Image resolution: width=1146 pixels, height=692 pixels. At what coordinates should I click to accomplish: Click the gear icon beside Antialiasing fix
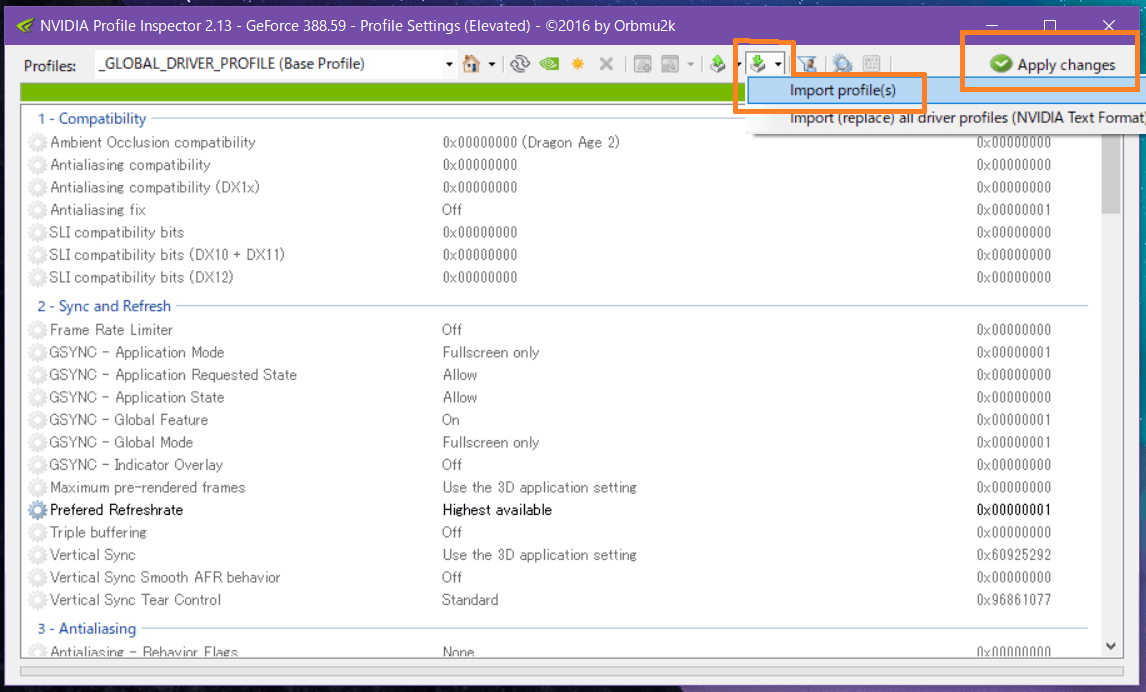[x=37, y=210]
